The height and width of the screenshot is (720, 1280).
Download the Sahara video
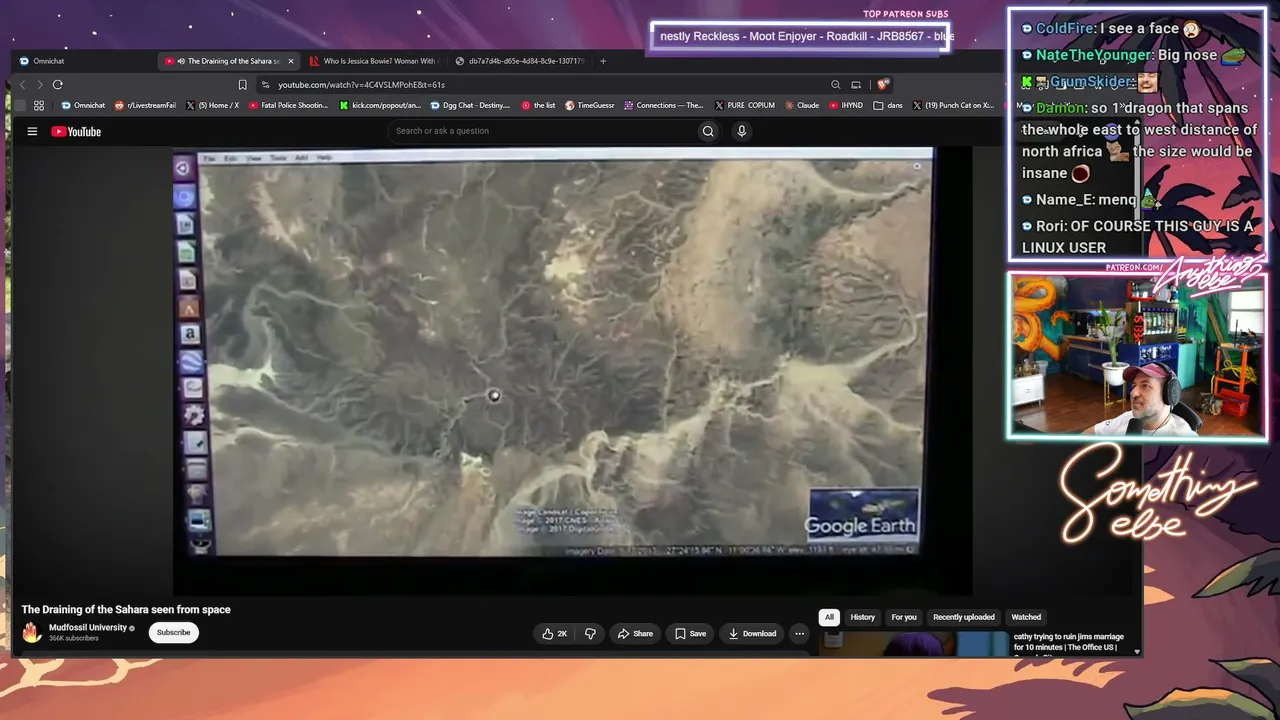(752, 633)
